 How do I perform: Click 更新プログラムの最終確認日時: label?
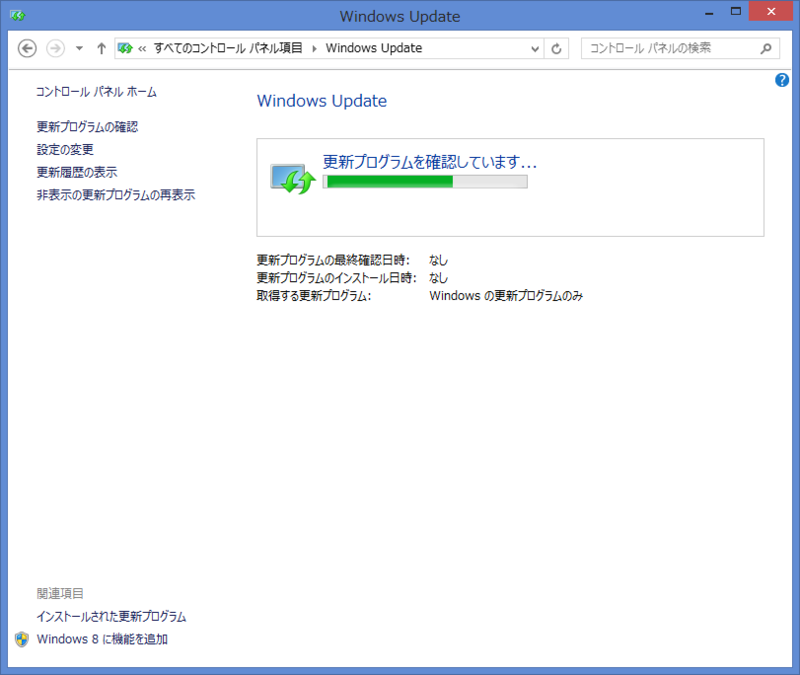[333, 260]
